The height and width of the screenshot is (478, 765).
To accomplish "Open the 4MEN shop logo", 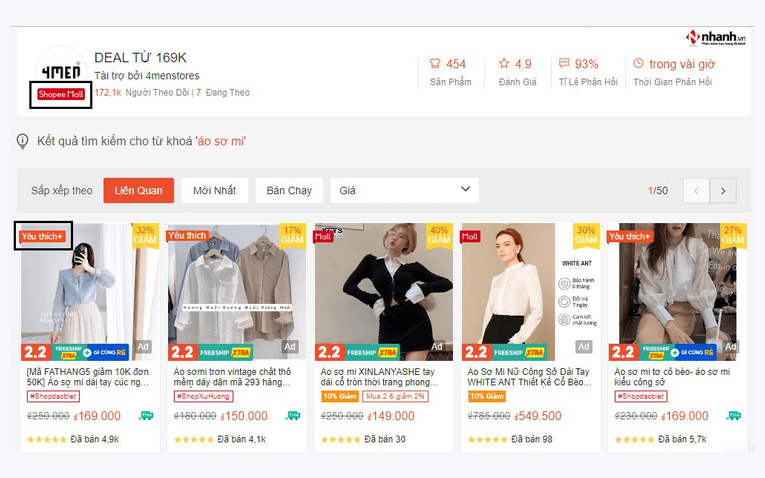I will click(x=60, y=71).
